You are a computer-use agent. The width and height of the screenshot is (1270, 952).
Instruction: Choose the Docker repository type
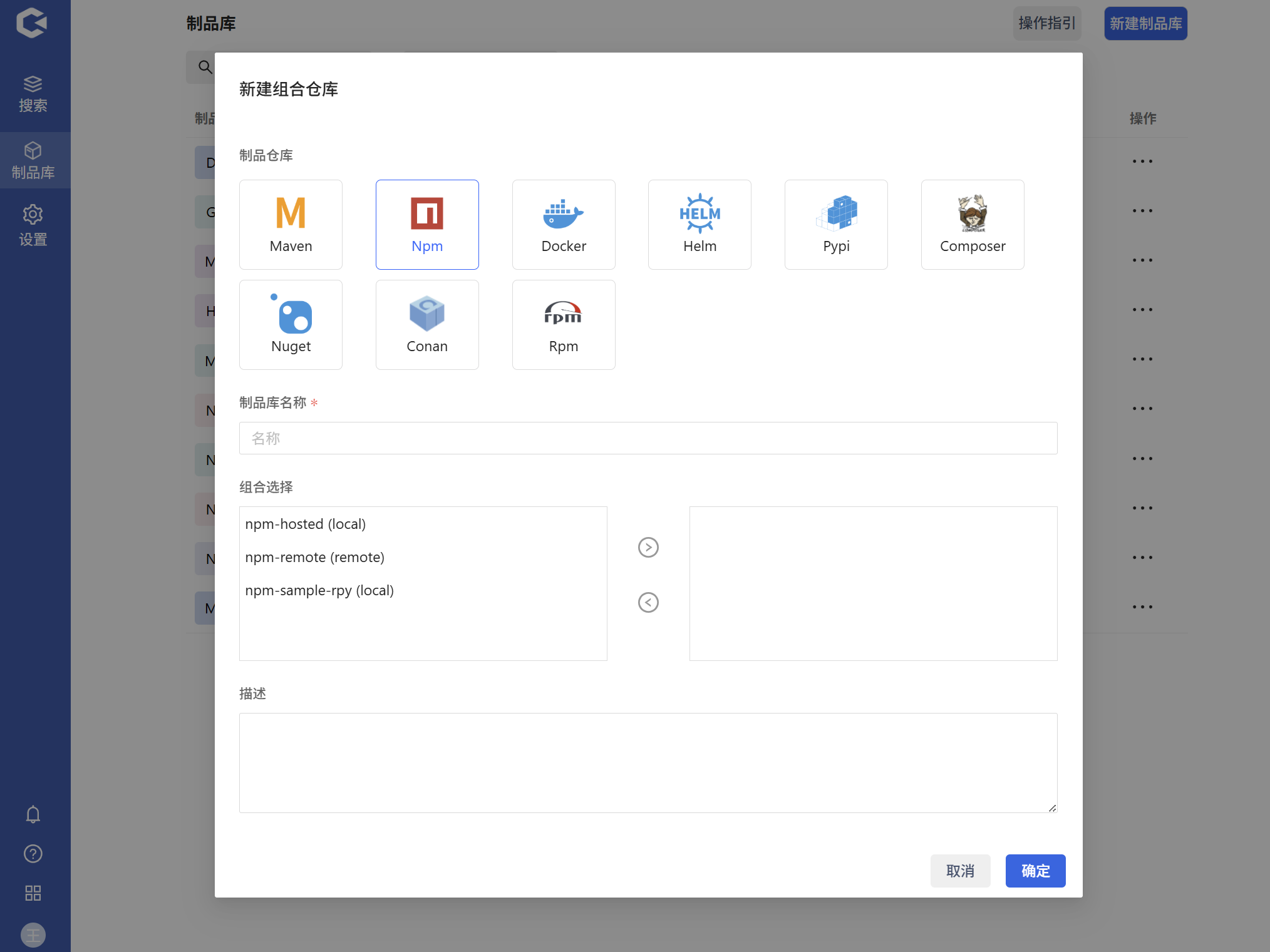[564, 224]
